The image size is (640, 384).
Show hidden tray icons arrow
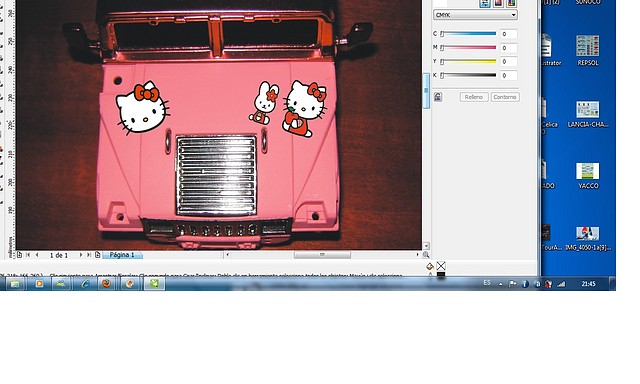500,284
